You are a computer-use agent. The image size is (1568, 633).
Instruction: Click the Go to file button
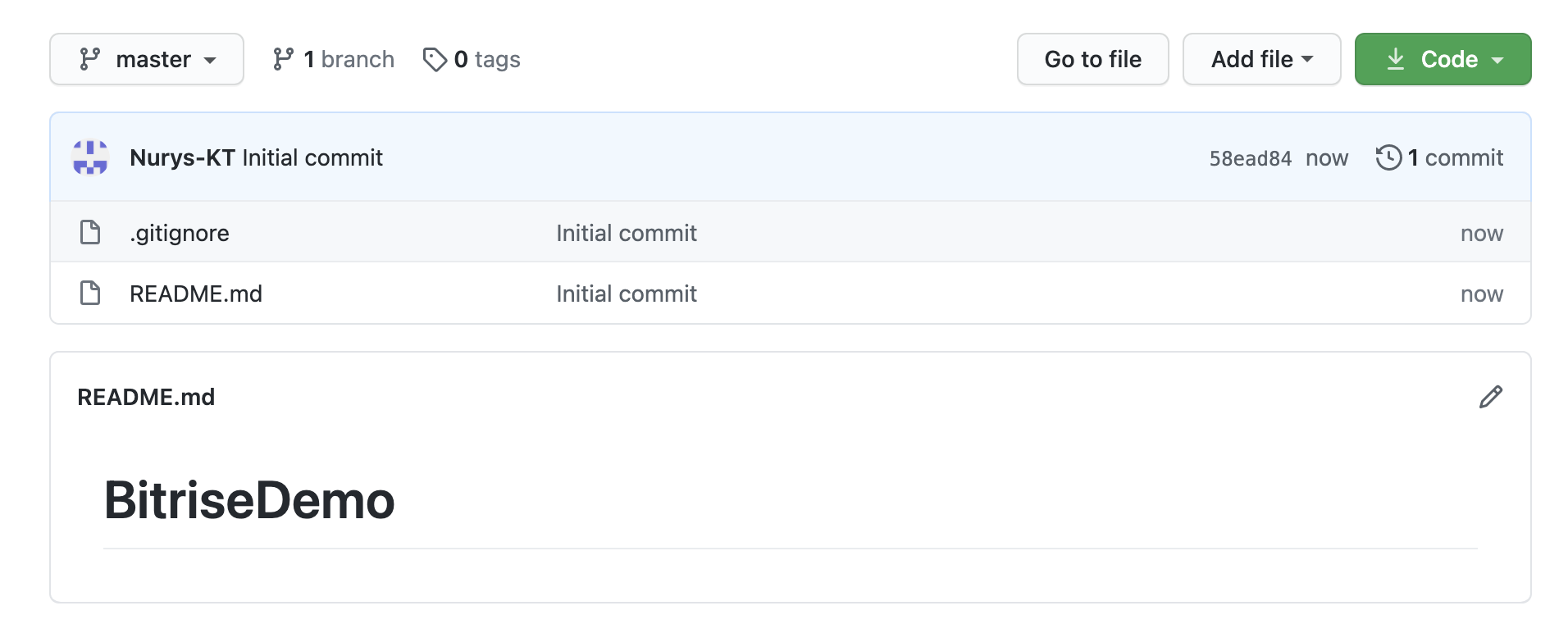(x=1092, y=59)
